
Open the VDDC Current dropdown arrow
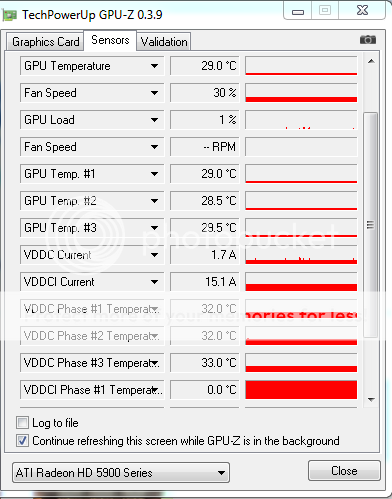click(x=154, y=255)
